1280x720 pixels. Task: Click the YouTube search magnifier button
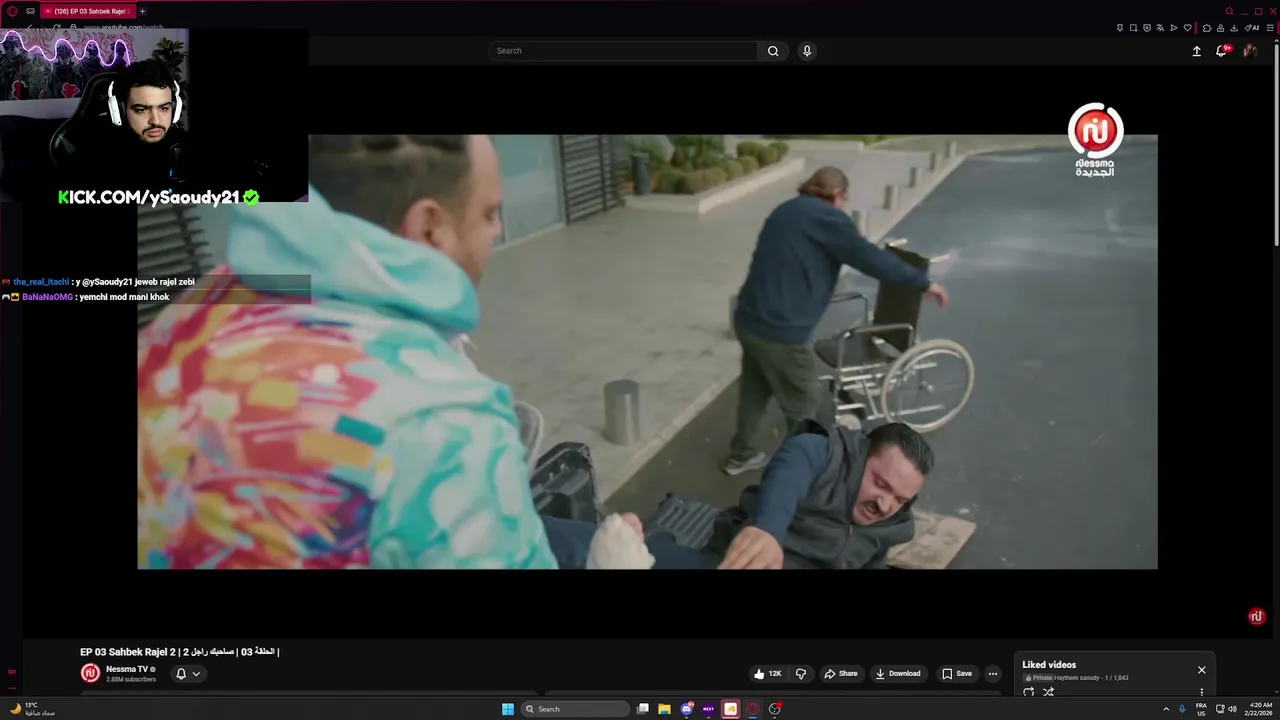tap(773, 51)
